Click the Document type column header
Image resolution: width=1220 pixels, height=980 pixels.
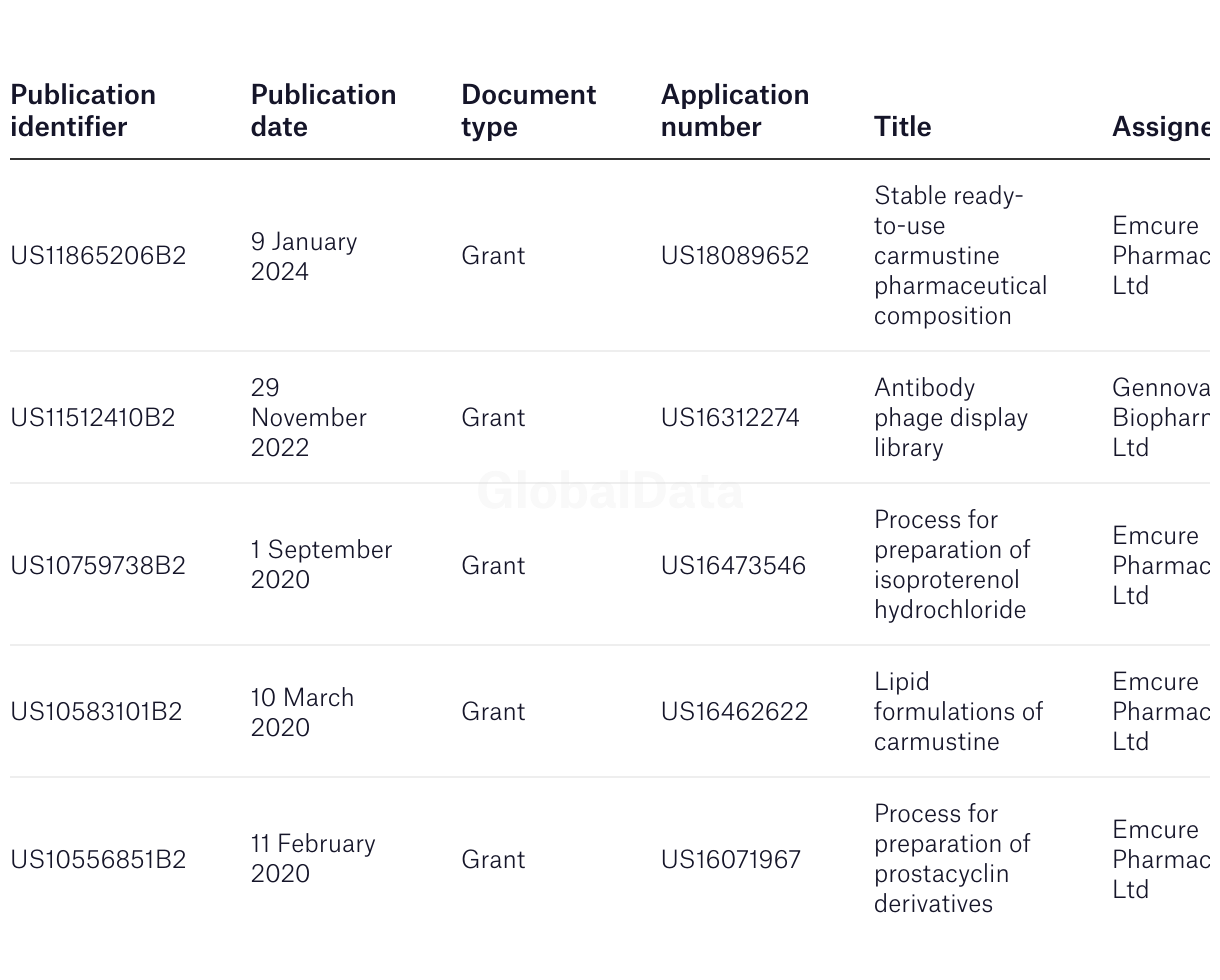click(528, 110)
